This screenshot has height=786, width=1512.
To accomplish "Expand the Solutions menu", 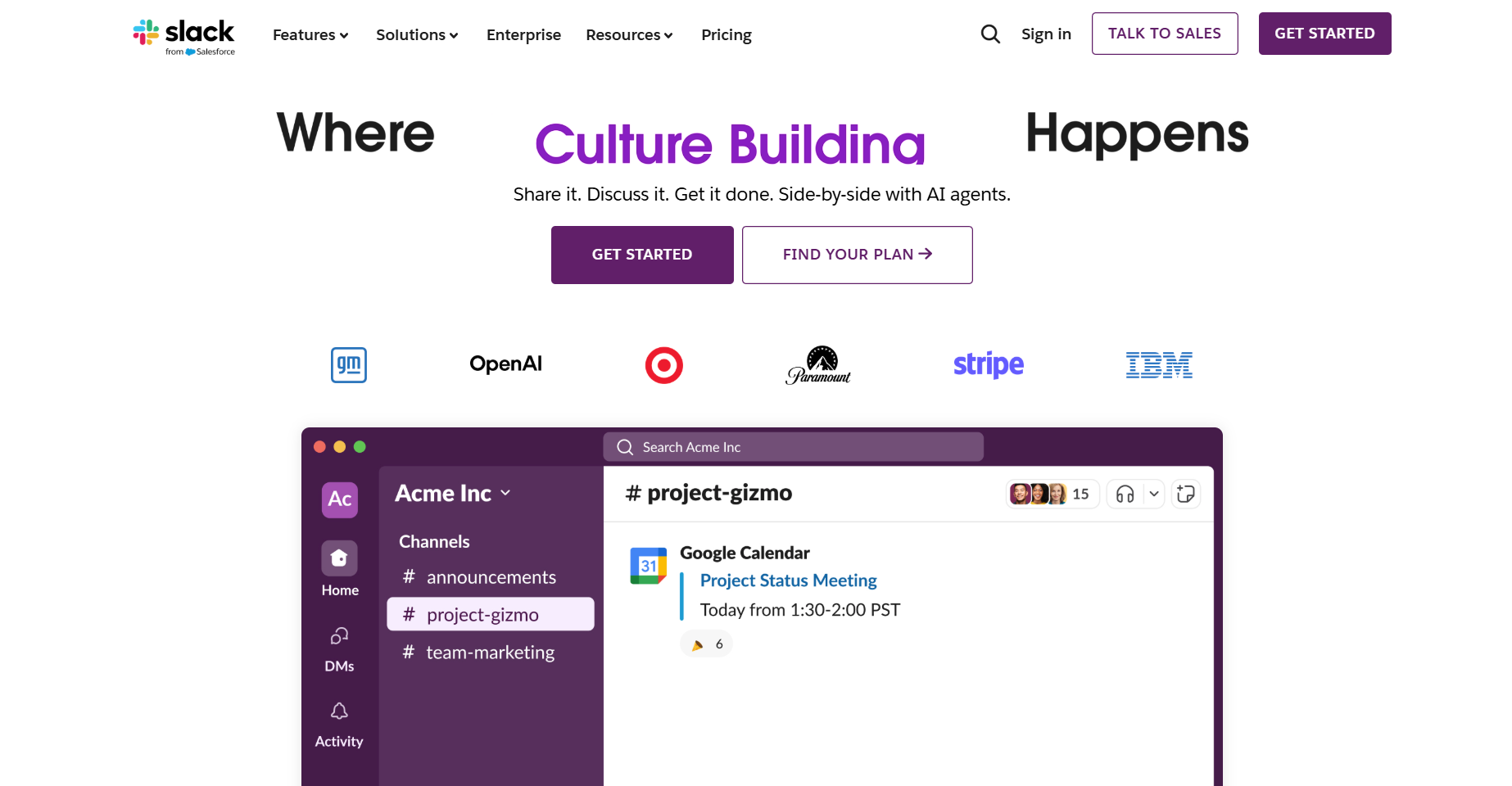I will tap(417, 35).
